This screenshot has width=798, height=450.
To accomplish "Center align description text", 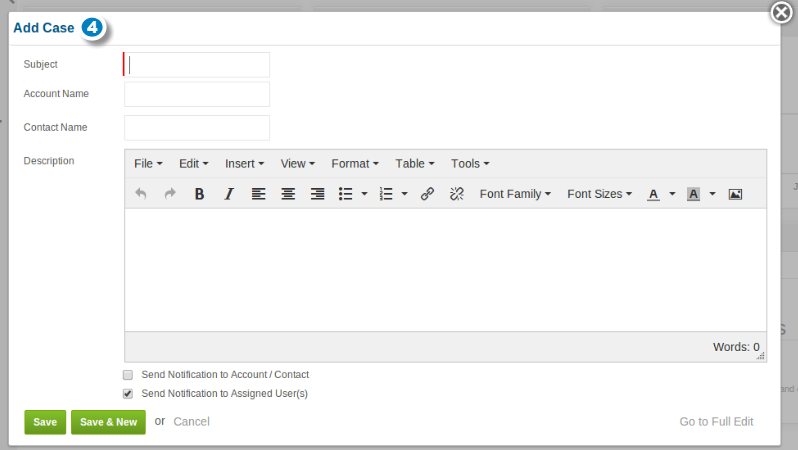I will pos(288,194).
